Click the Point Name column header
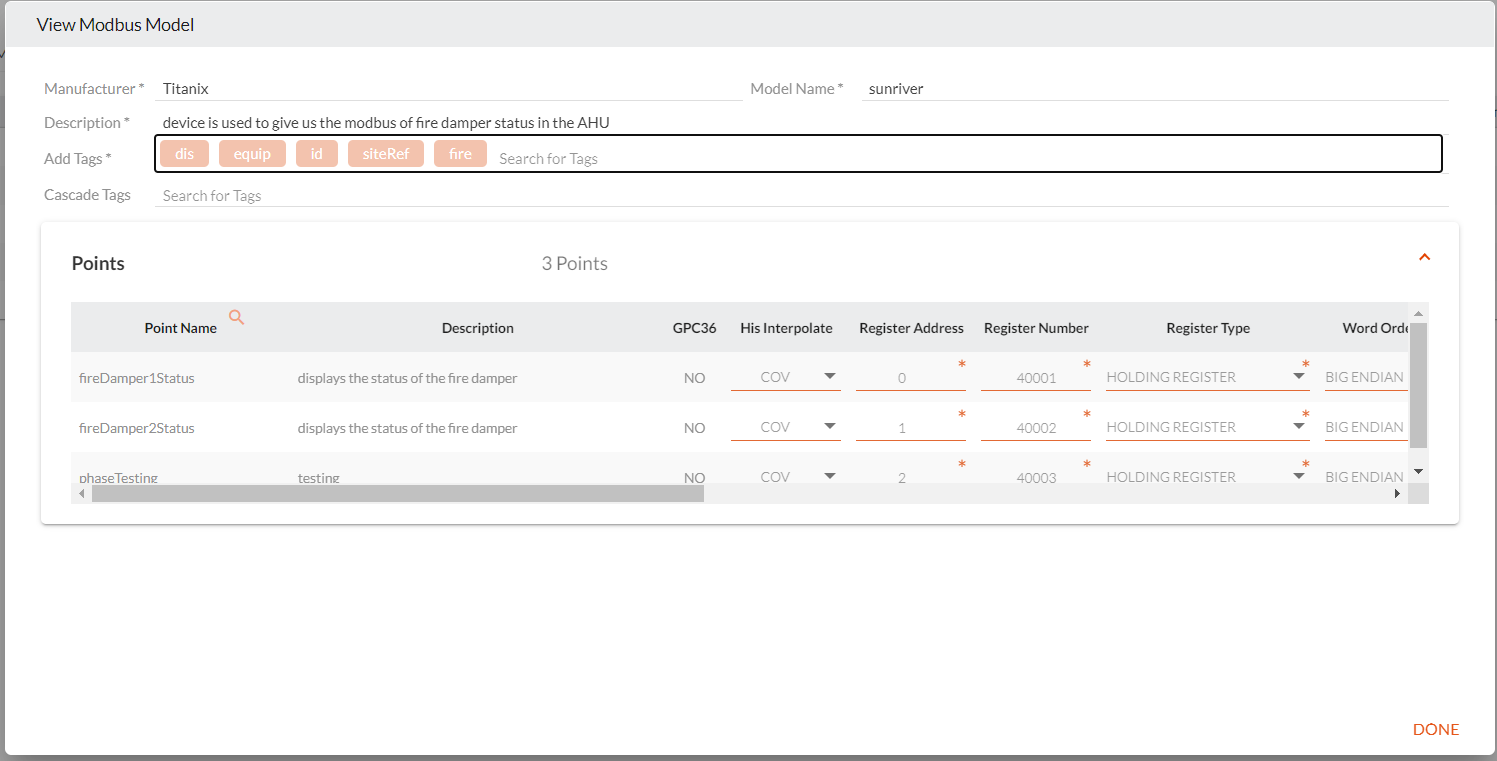 click(180, 328)
